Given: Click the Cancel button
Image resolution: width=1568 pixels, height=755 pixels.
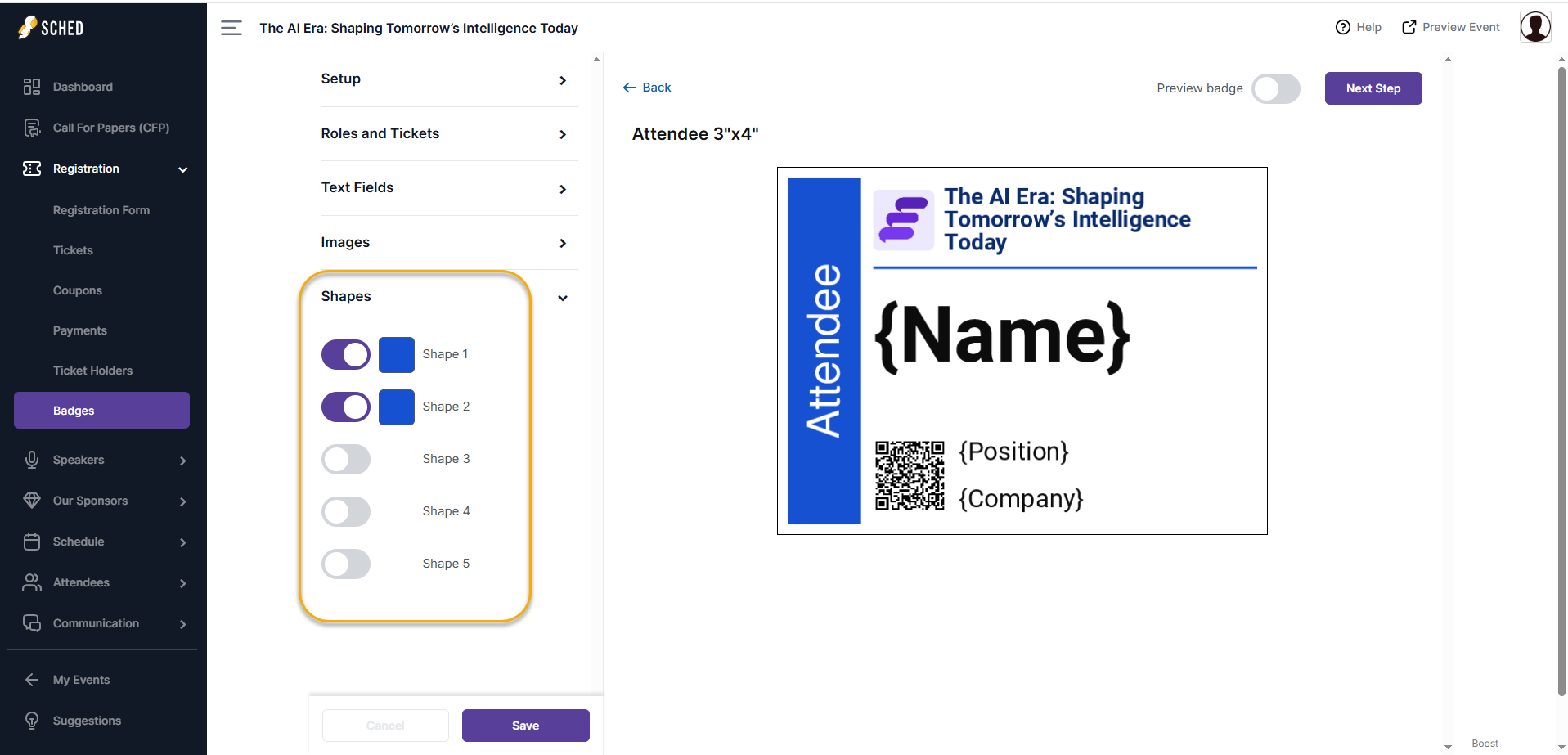Looking at the screenshot, I should click(385, 726).
